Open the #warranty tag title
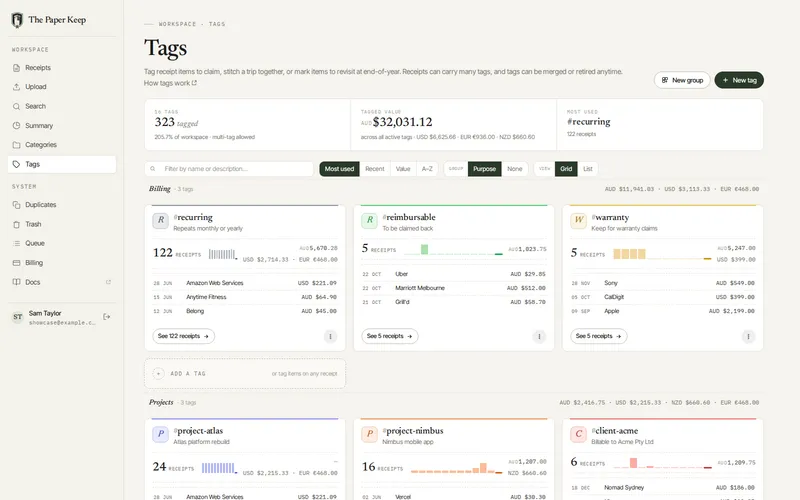Image resolution: width=800 pixels, height=500 pixels. pos(610,217)
